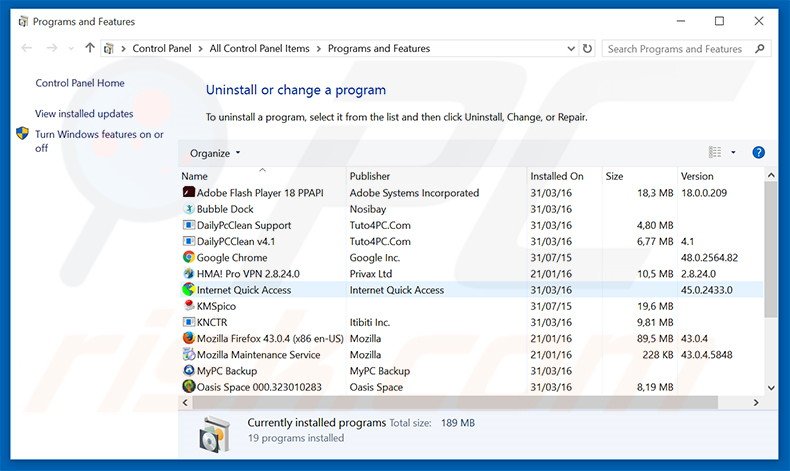
Task: Select the HMA! Pro VPN 2.8.24.0 name
Action: 248,274
